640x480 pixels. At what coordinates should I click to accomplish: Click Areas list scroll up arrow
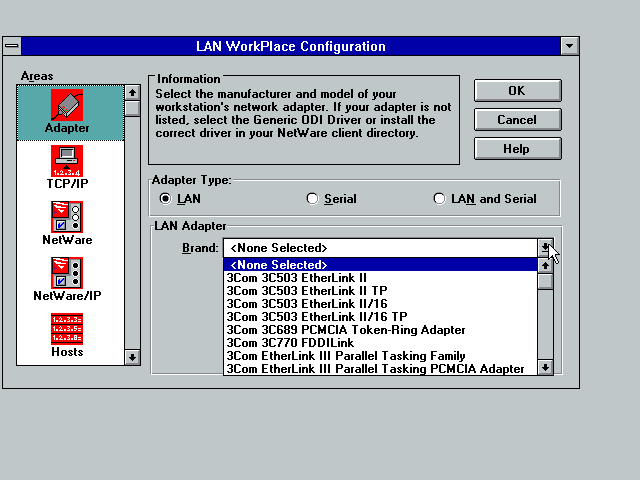click(x=132, y=93)
